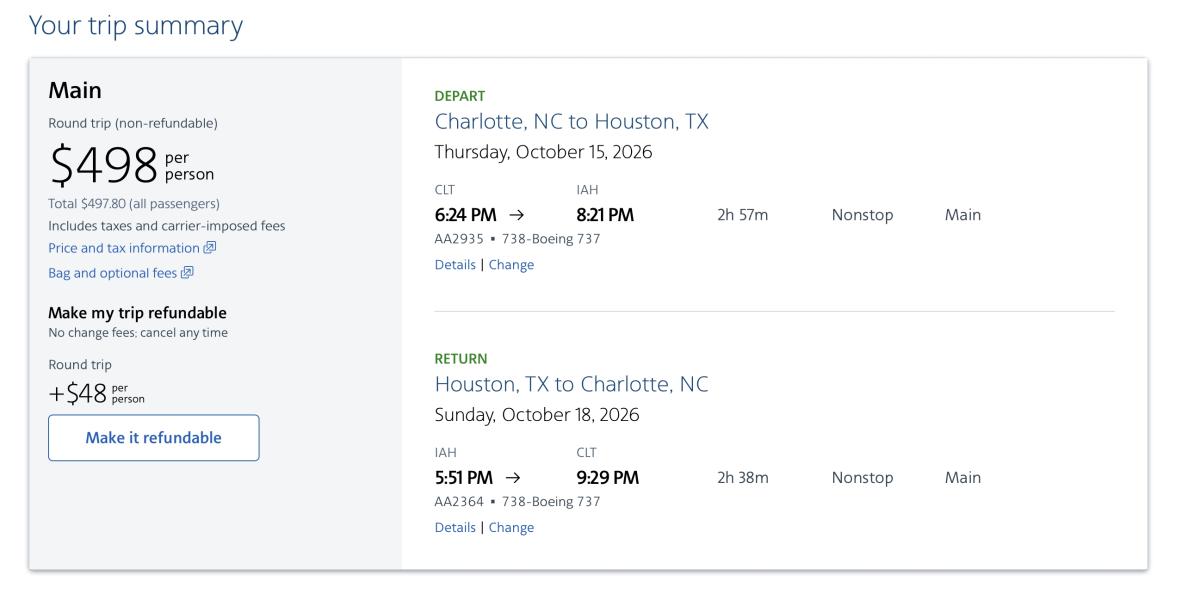Open Price and tax information link
1200x594 pixels.
click(124, 248)
